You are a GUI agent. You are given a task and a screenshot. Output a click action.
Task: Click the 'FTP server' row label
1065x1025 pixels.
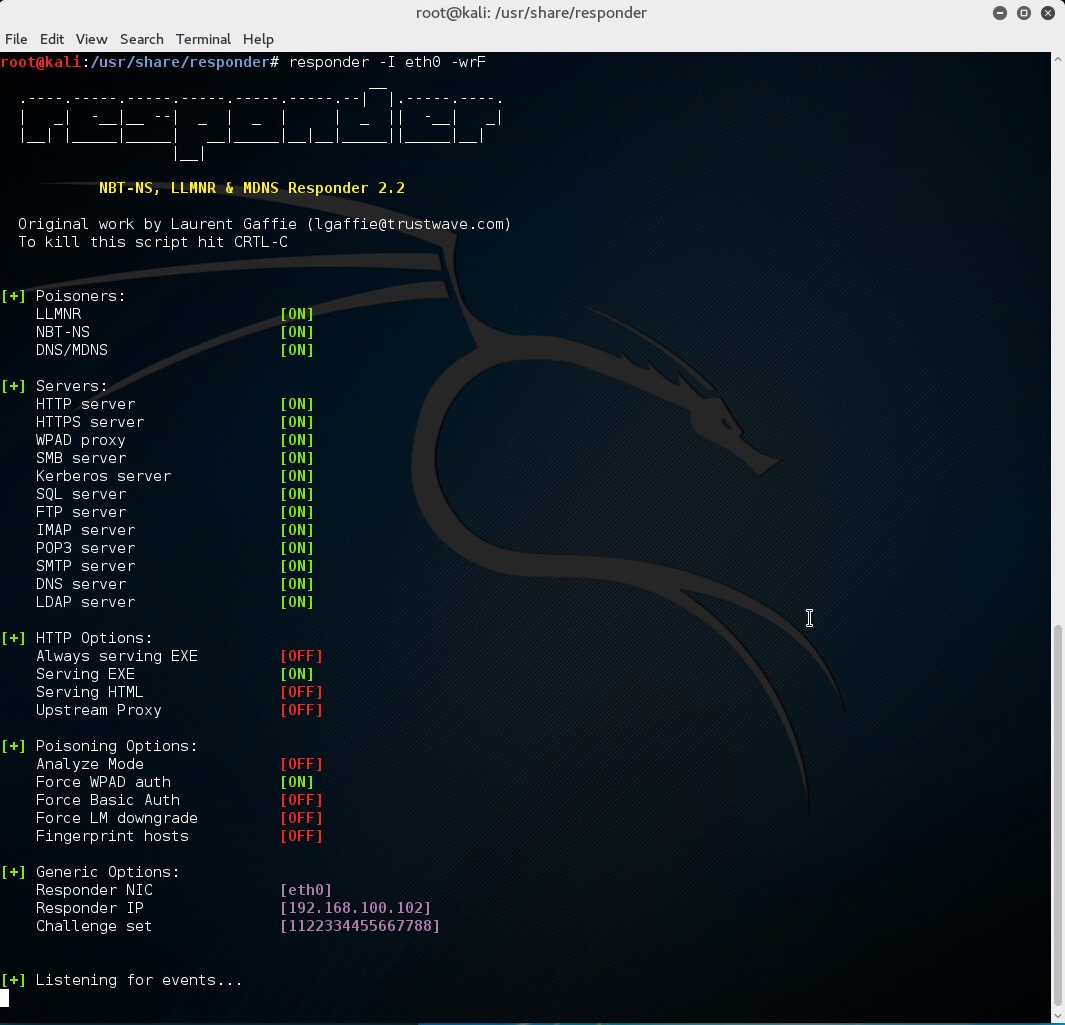click(80, 512)
